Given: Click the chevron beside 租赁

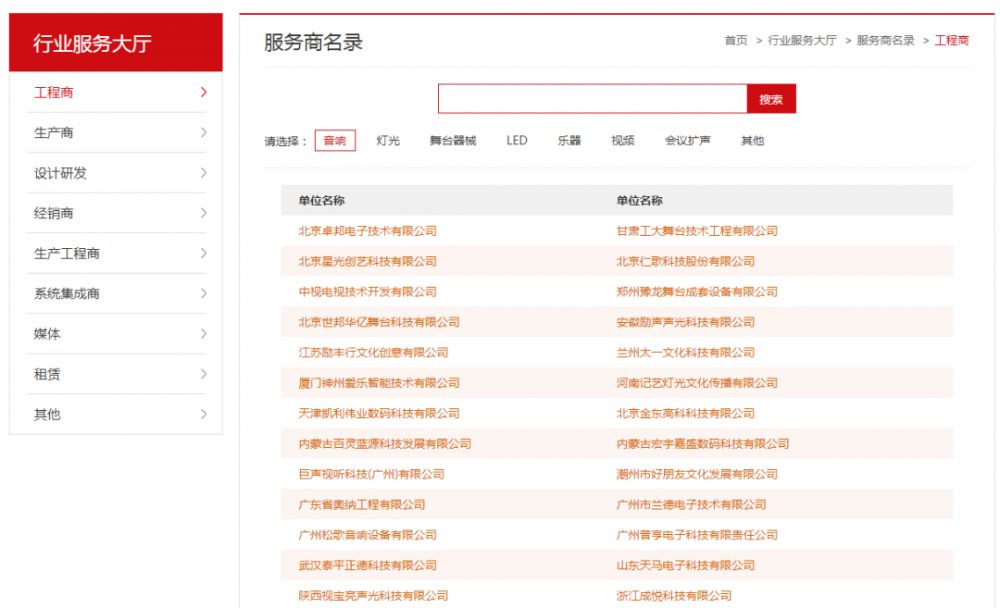Looking at the screenshot, I should point(203,374).
